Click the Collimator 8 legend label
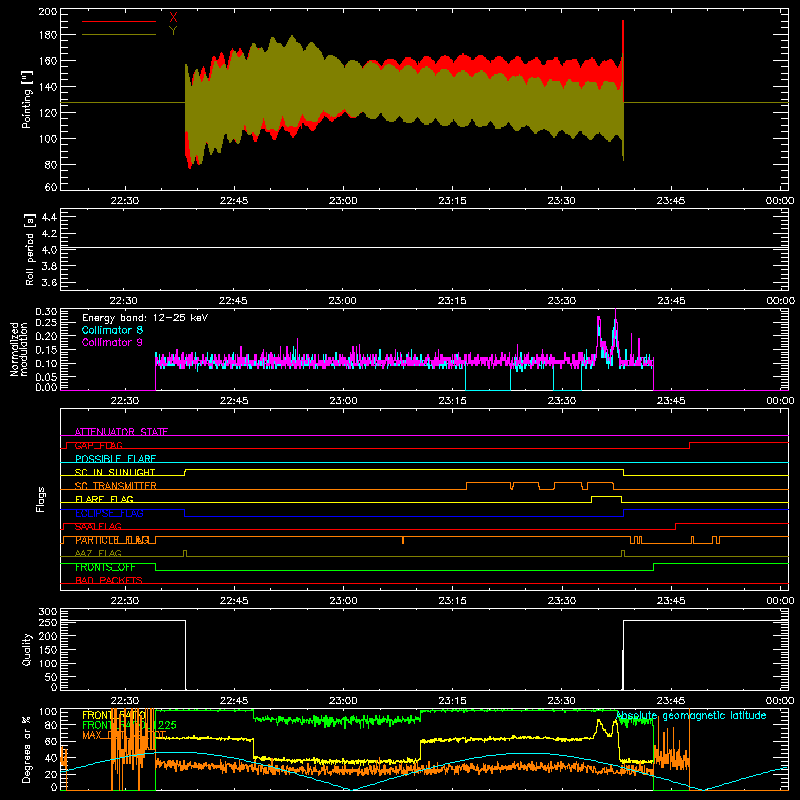Viewport: 800px width, 800px height. 112,330
